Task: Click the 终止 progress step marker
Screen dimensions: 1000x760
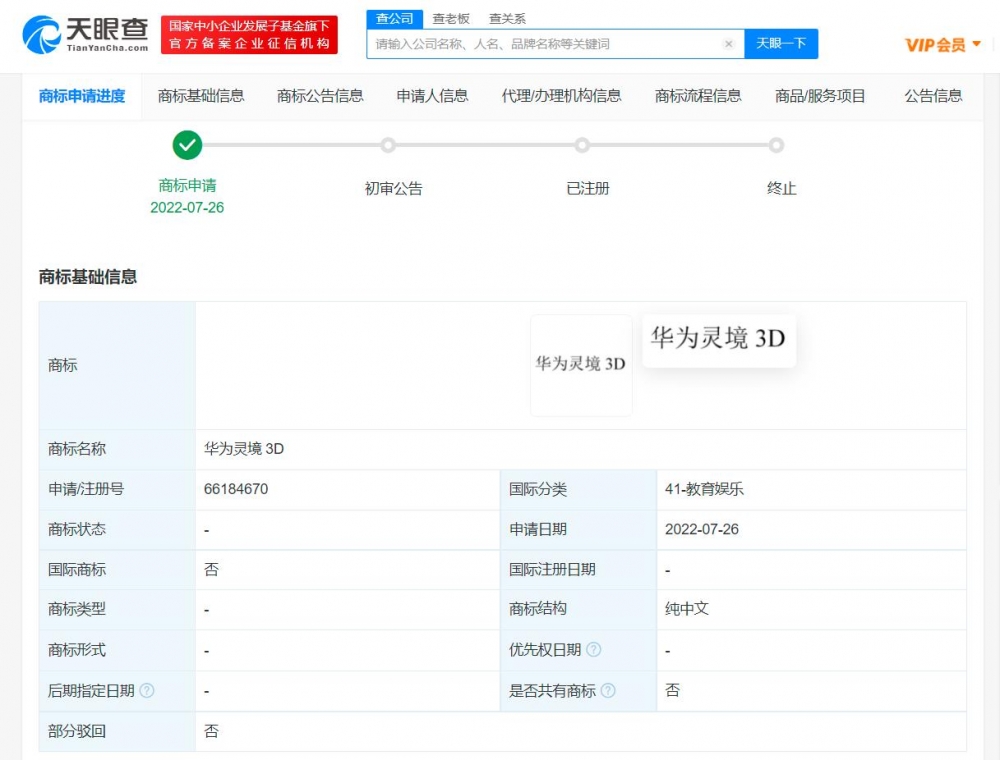Action: point(776,145)
